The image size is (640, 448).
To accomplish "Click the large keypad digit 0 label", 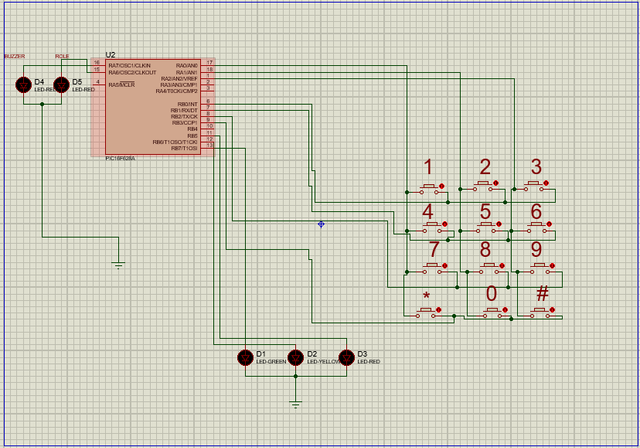I will pos(491,294).
